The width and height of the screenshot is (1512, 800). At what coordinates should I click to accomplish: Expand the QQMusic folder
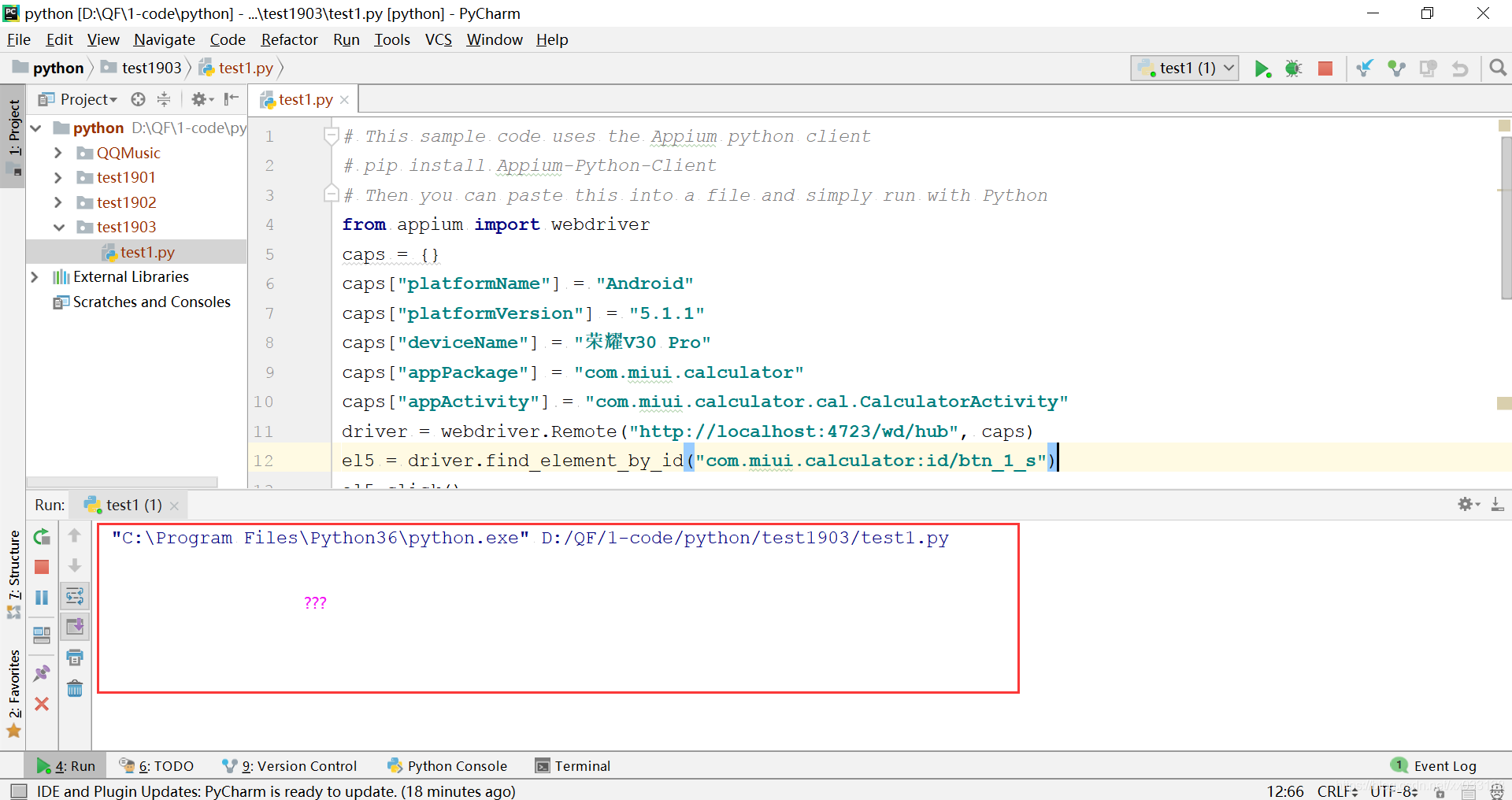click(x=57, y=153)
